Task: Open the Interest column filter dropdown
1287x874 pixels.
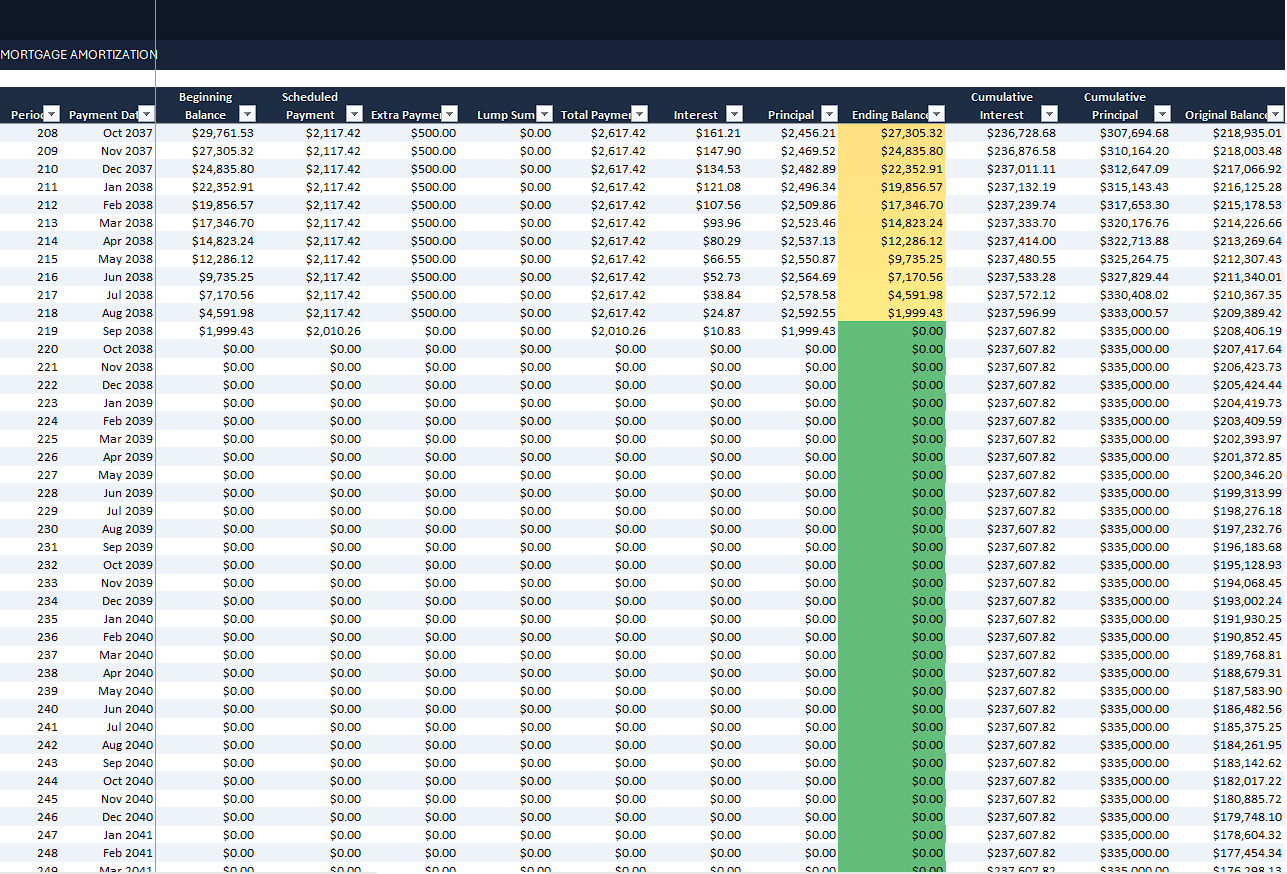Action: (735, 114)
